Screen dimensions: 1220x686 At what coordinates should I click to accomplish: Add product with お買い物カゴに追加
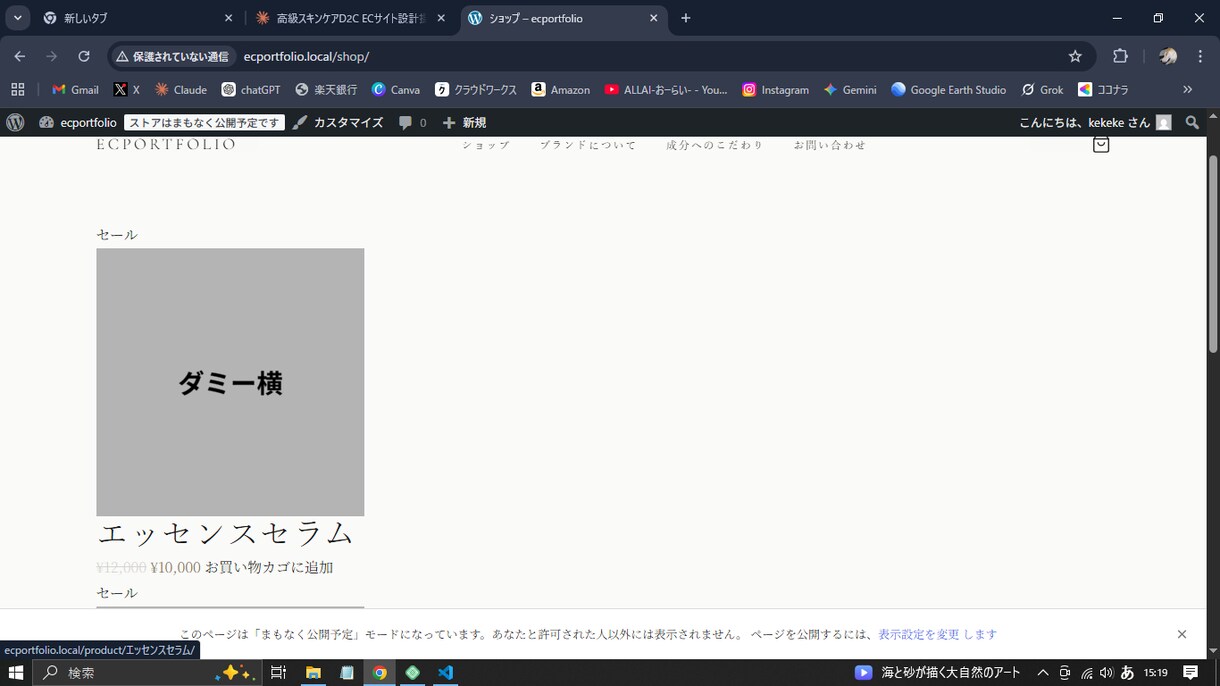(x=269, y=567)
